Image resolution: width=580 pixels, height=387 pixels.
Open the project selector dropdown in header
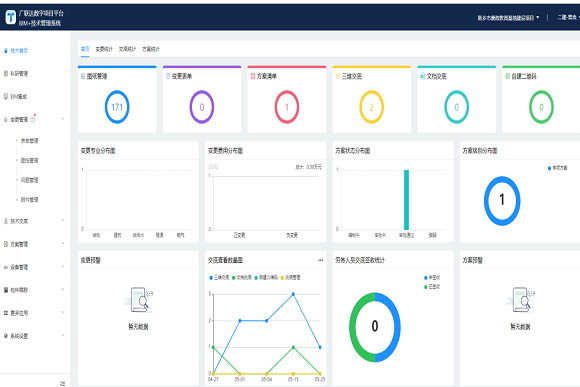(x=508, y=17)
